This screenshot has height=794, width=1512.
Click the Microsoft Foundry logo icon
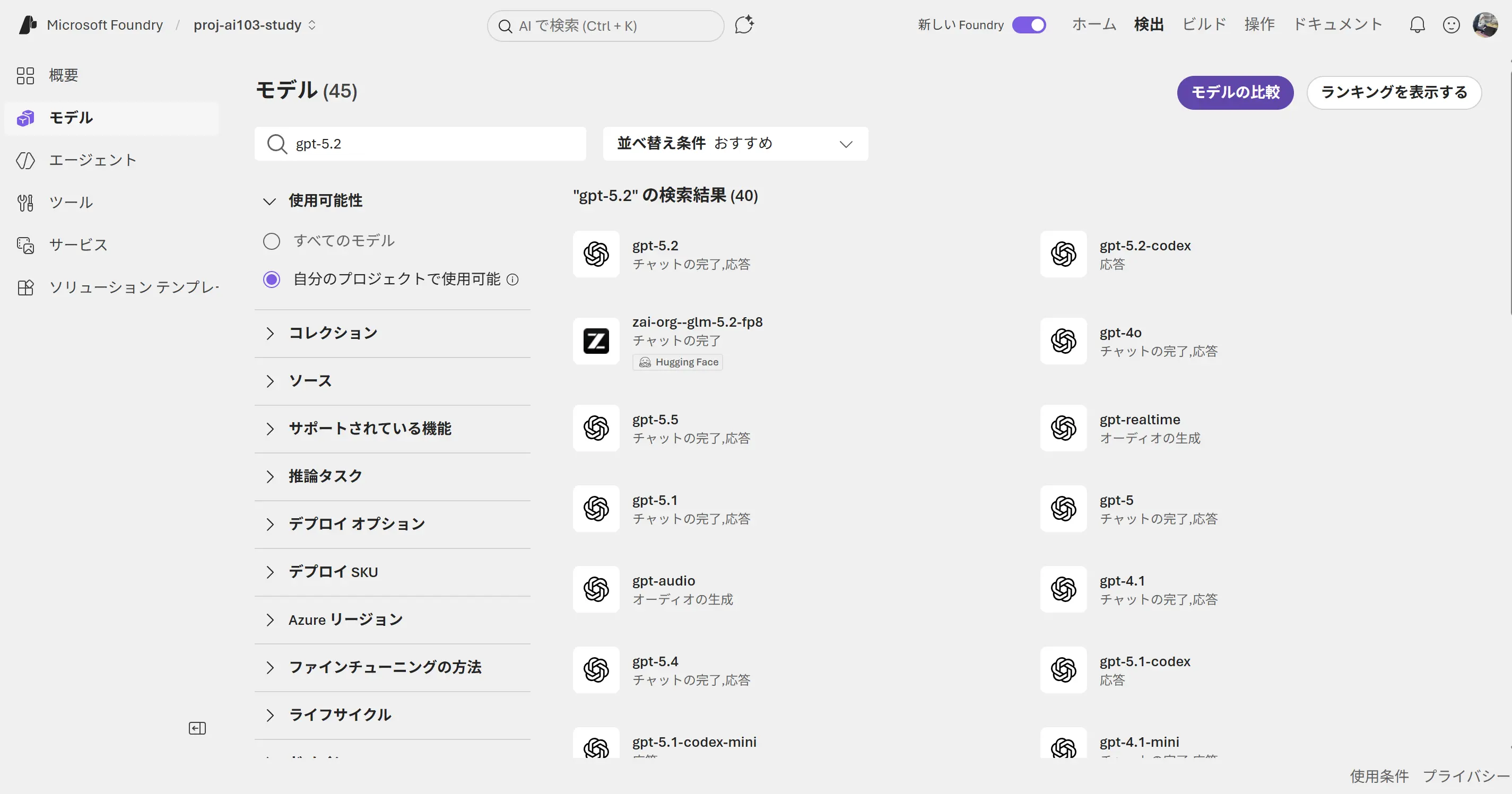(x=28, y=24)
